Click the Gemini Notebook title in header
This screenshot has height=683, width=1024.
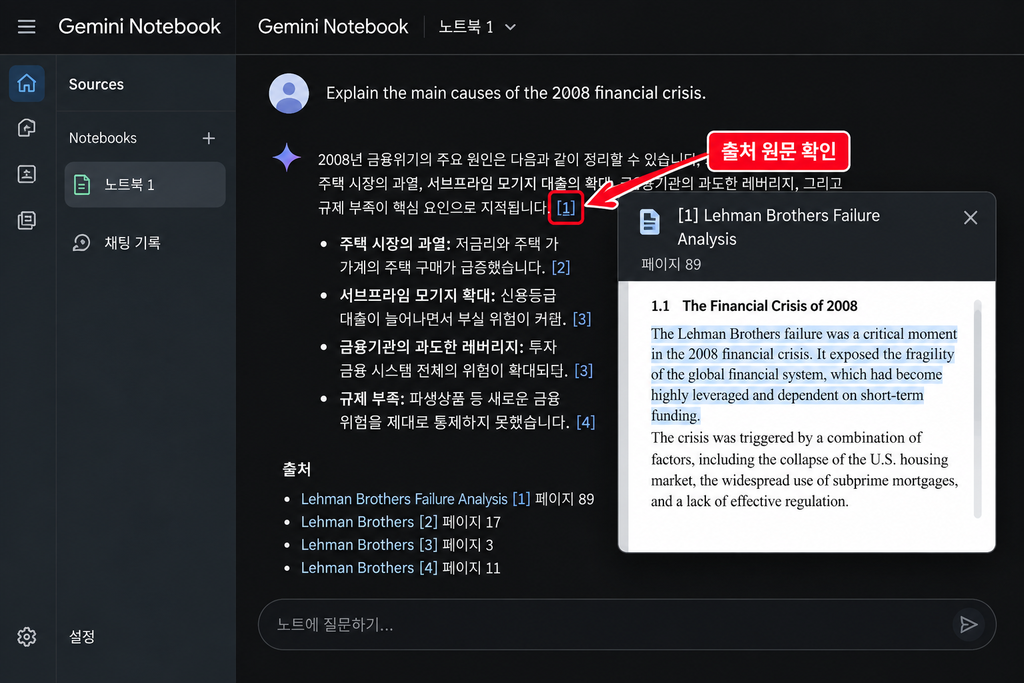pos(333,27)
